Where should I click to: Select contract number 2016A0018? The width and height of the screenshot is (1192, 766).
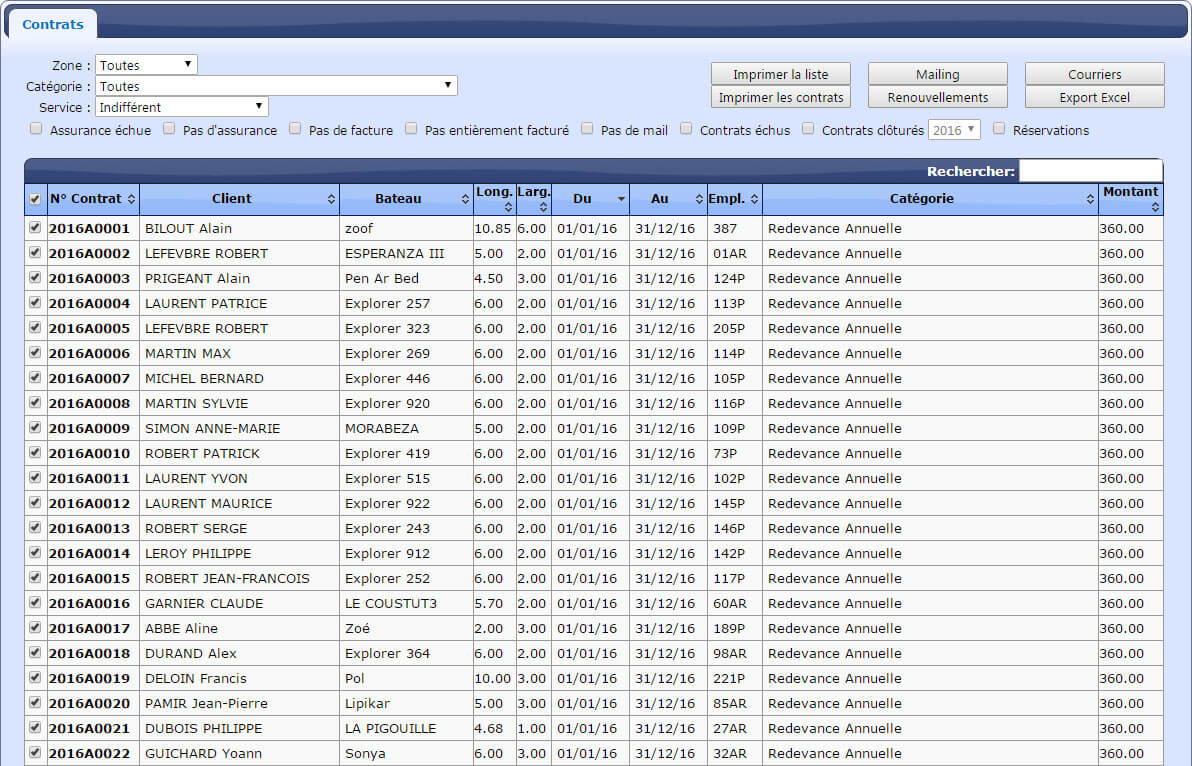click(89, 654)
